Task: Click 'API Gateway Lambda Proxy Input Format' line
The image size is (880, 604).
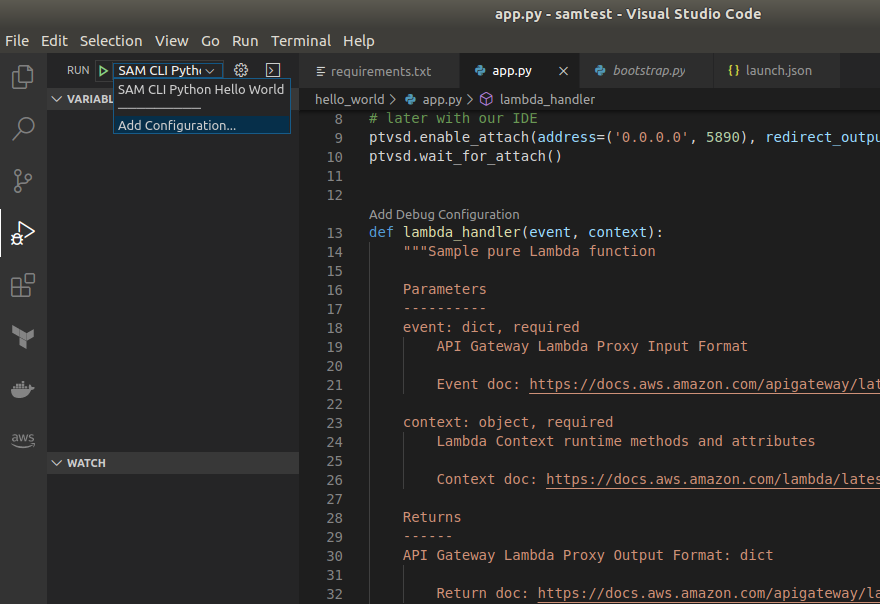Action: pos(592,346)
